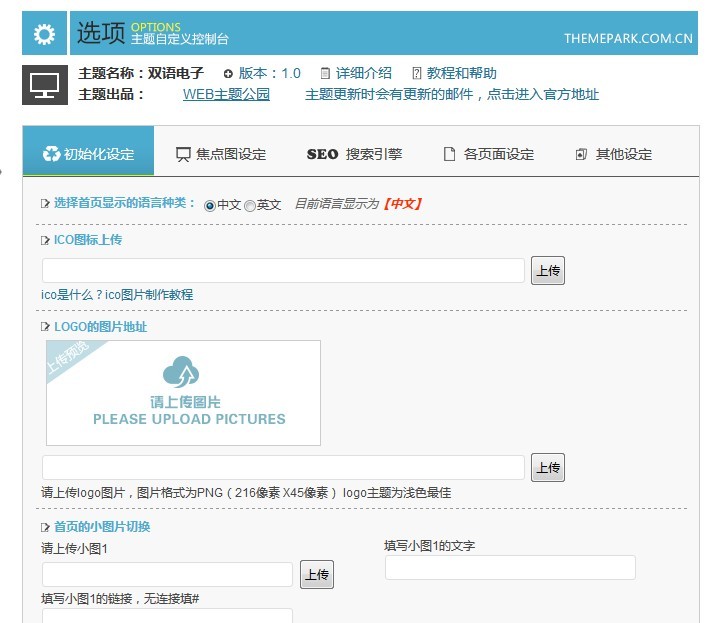This screenshot has width=709, height=623.
Task: Open the 焦点图设定 tab
Action: [x=221, y=154]
